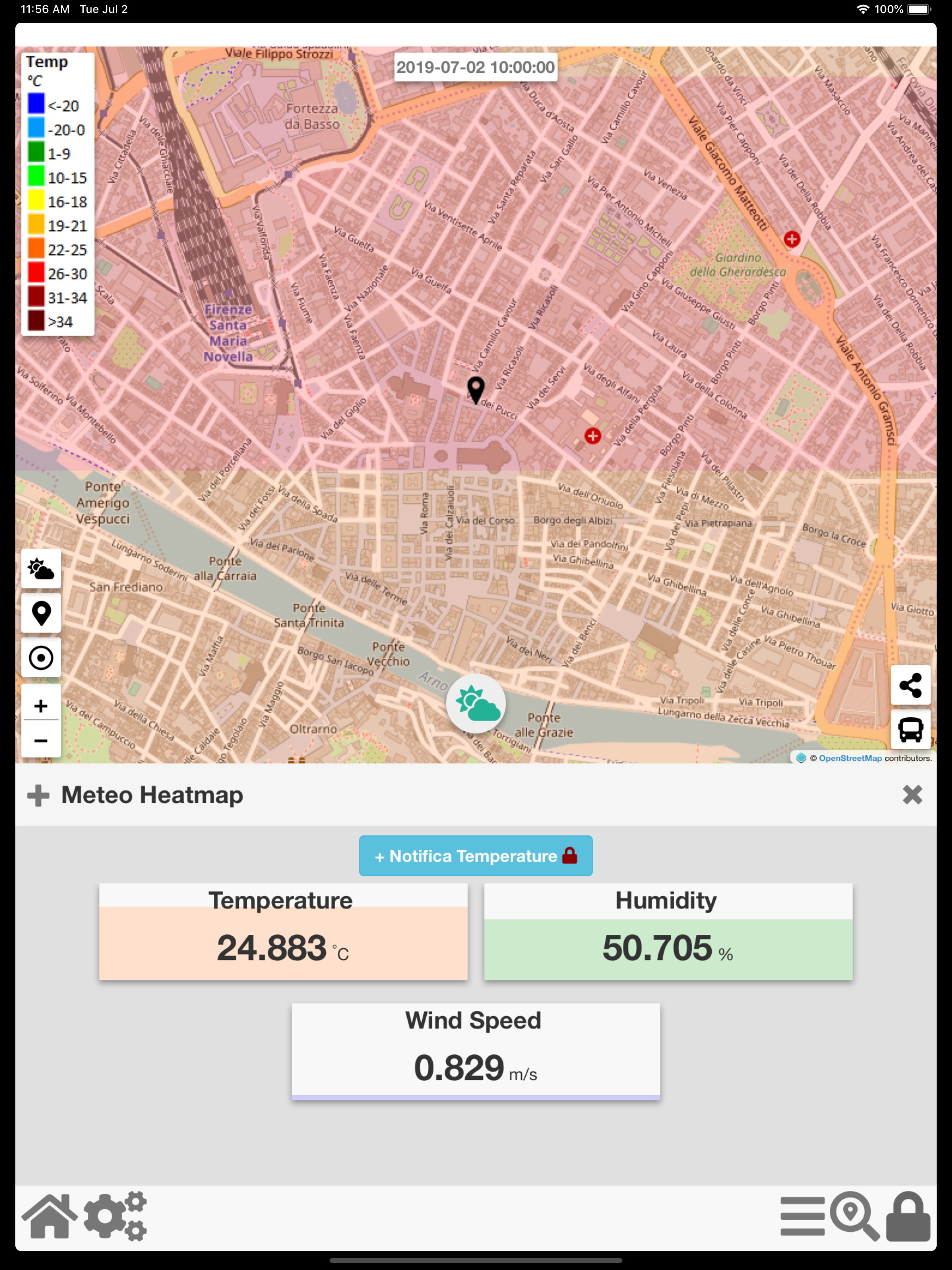The height and width of the screenshot is (1270, 952).
Task: Tap the location pin map button
Action: (41, 613)
